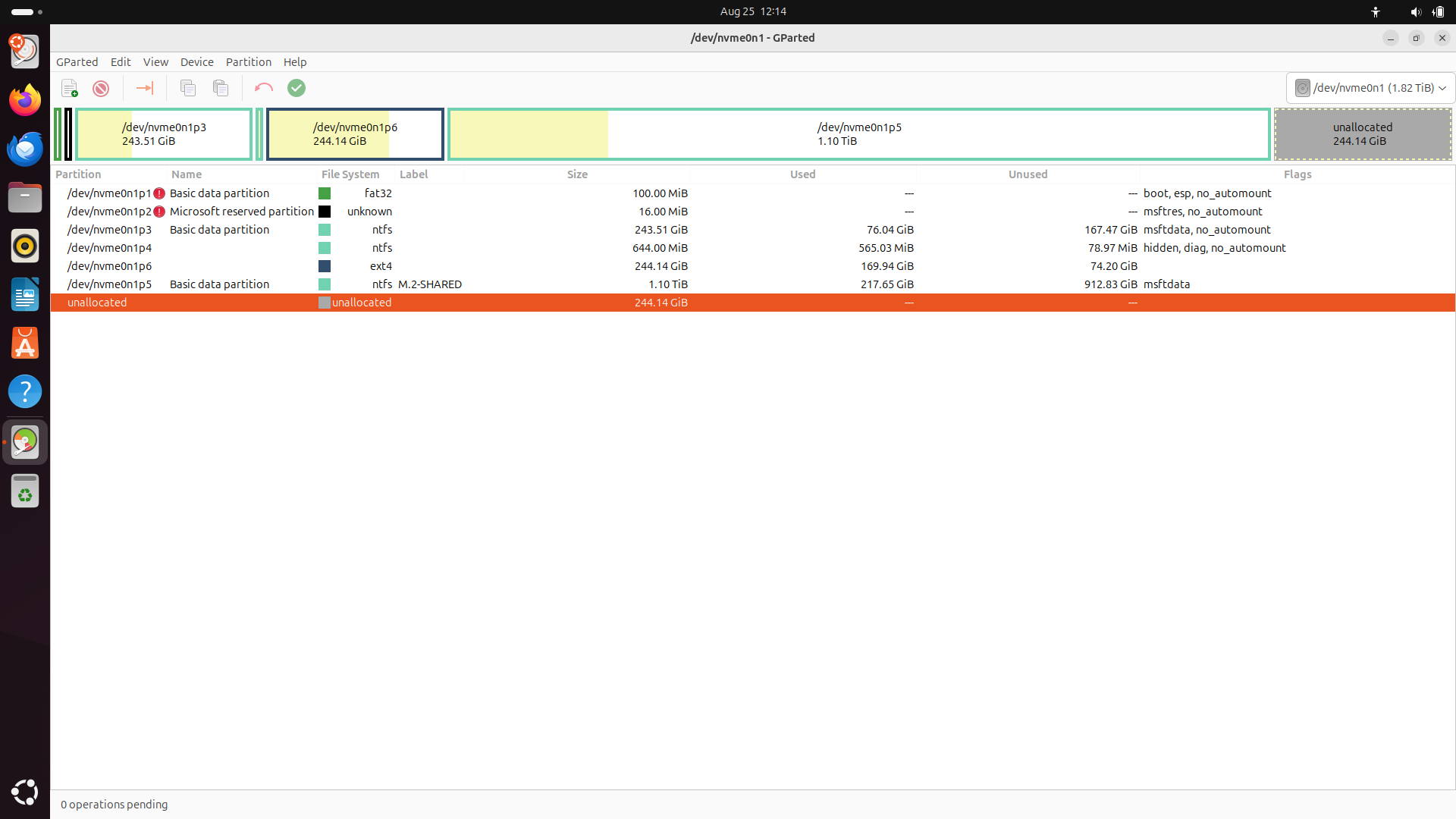Click the ext4 dark blue color swatch

(x=325, y=266)
